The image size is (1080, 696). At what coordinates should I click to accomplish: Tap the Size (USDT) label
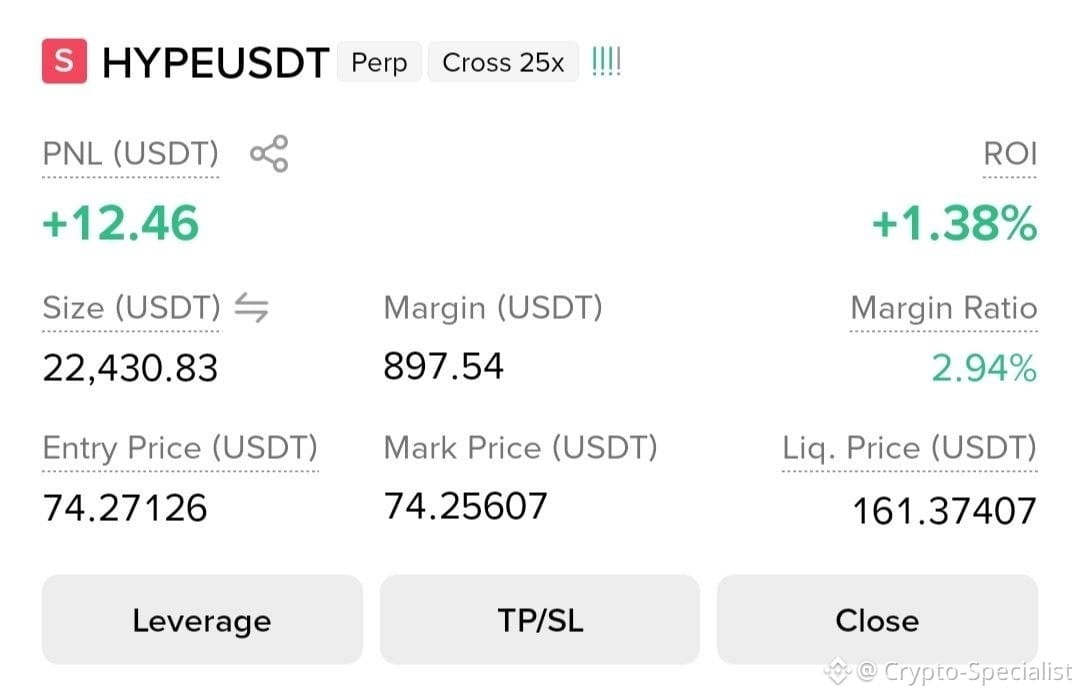132,307
